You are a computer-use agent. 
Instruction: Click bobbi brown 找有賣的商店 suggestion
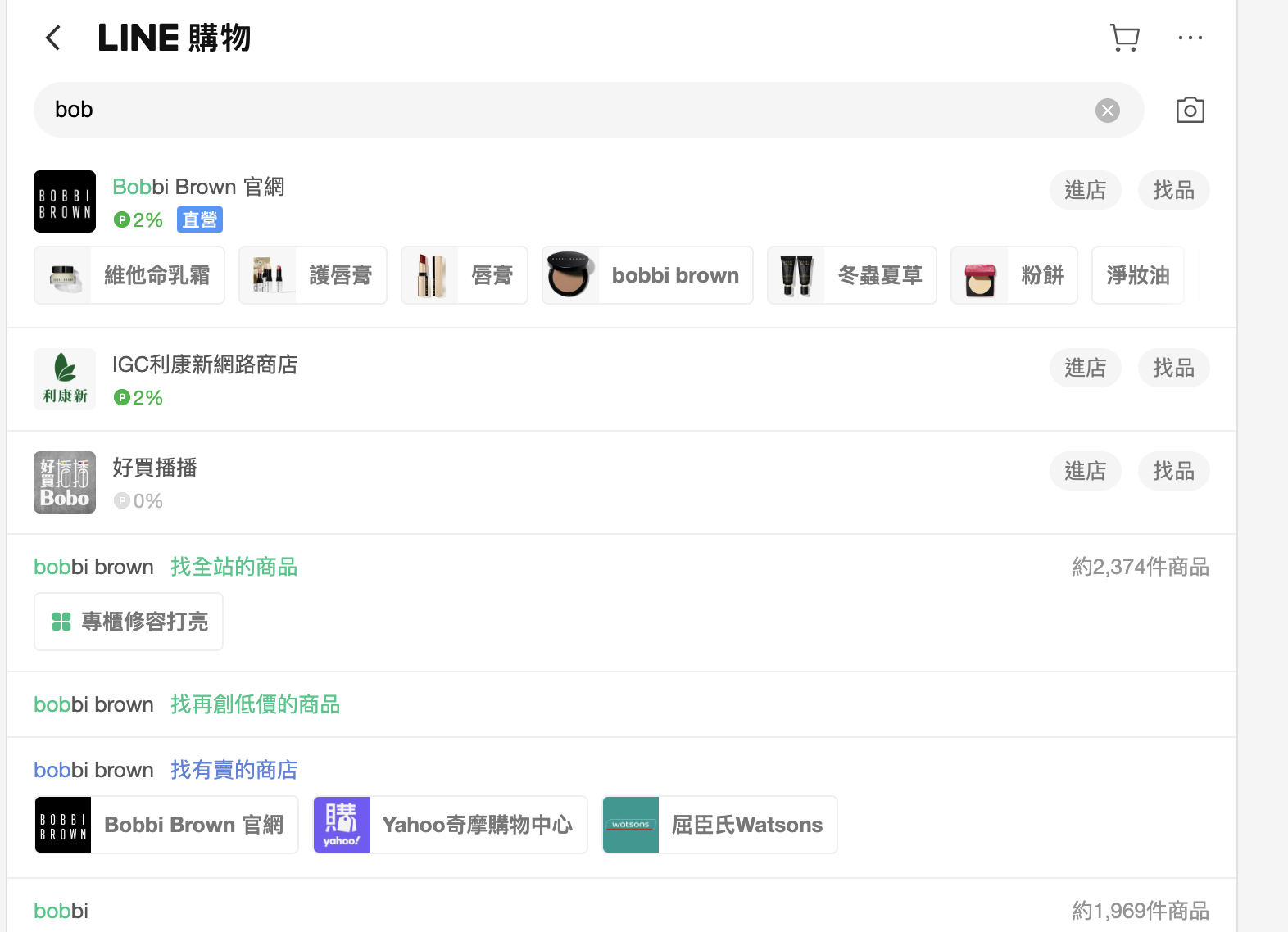(166, 770)
